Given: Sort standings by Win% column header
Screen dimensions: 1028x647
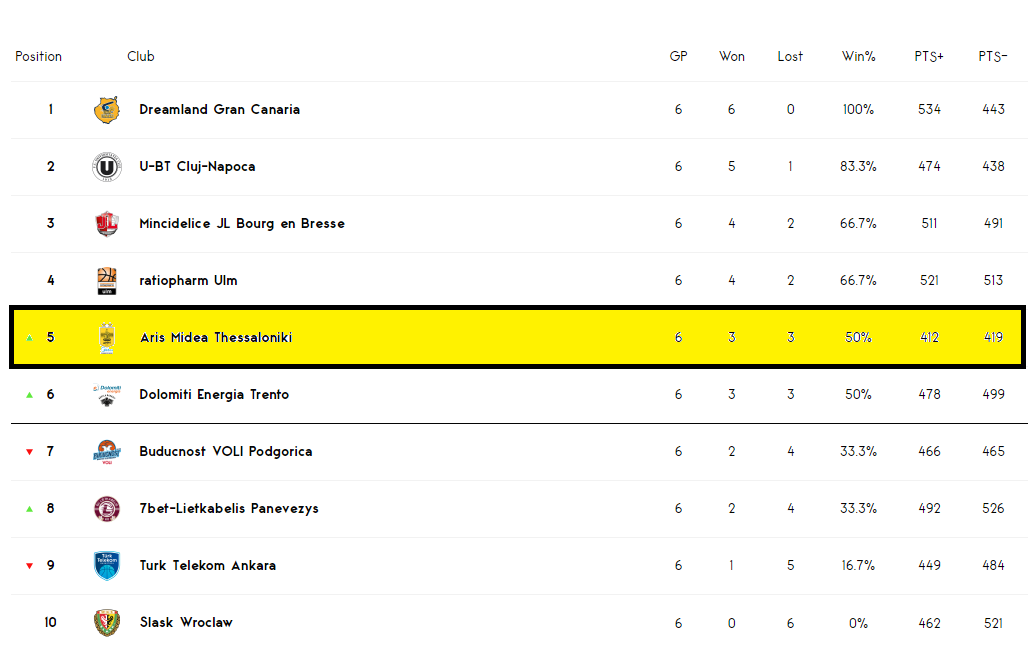Looking at the screenshot, I should point(858,57).
